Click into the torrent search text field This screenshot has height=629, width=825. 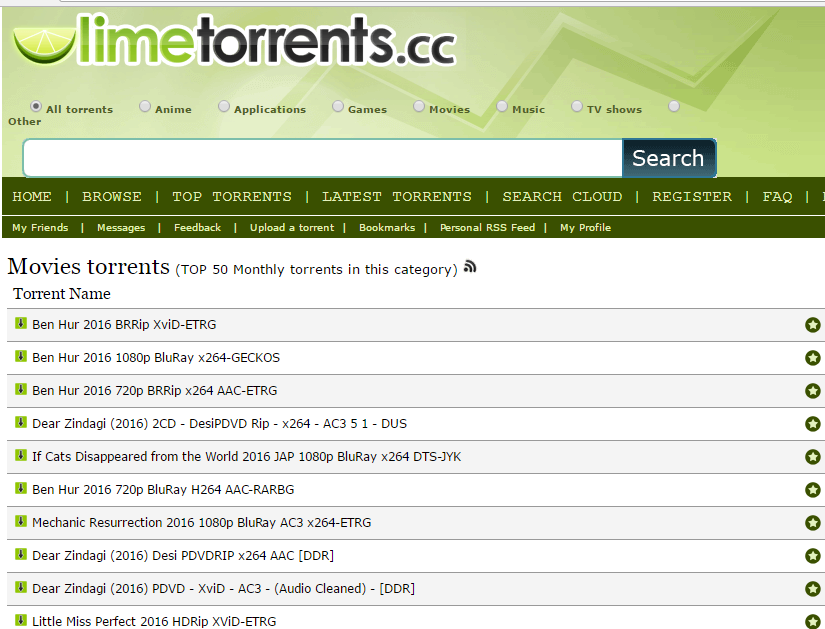click(322, 158)
